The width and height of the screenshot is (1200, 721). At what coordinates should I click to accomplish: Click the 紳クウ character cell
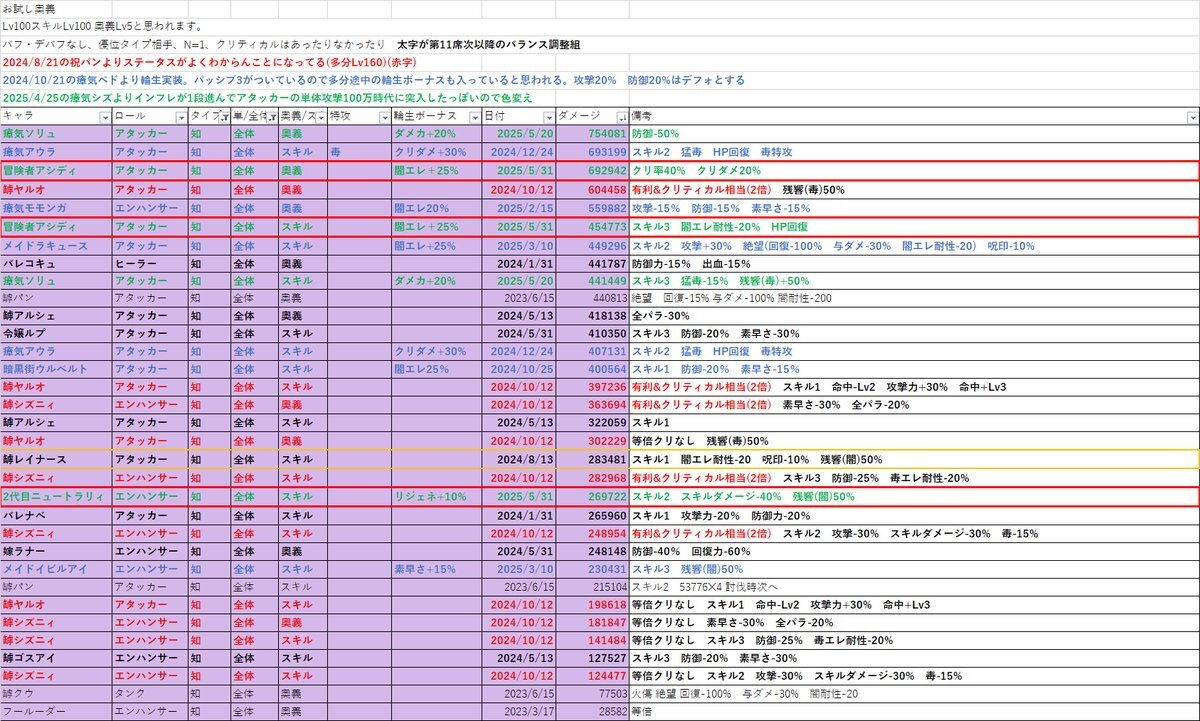click(x=56, y=693)
